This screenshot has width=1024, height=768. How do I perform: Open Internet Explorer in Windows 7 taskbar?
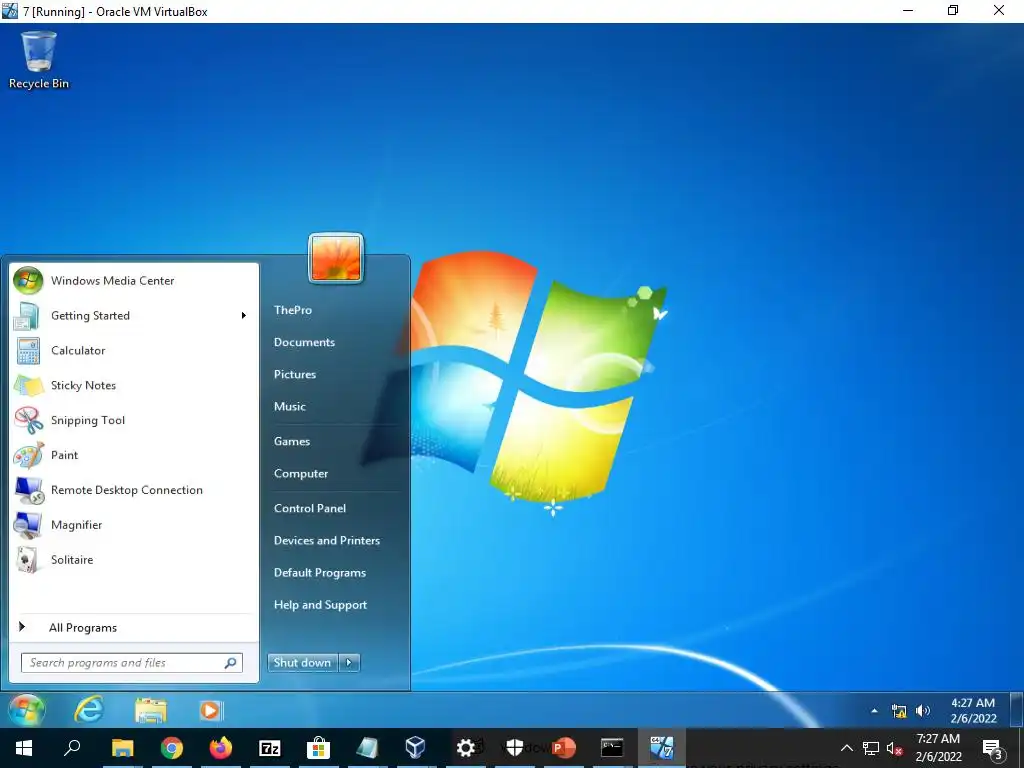(x=88, y=710)
